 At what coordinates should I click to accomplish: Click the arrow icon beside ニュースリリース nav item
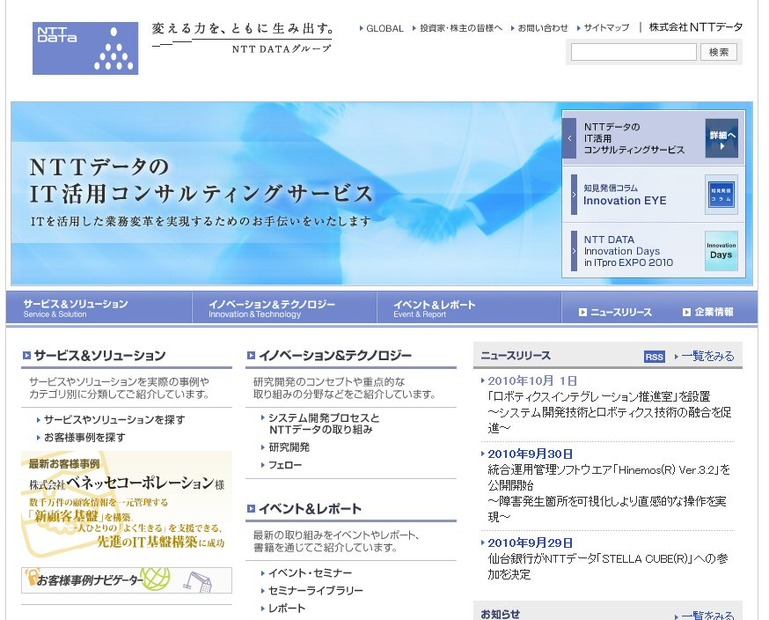(583, 312)
